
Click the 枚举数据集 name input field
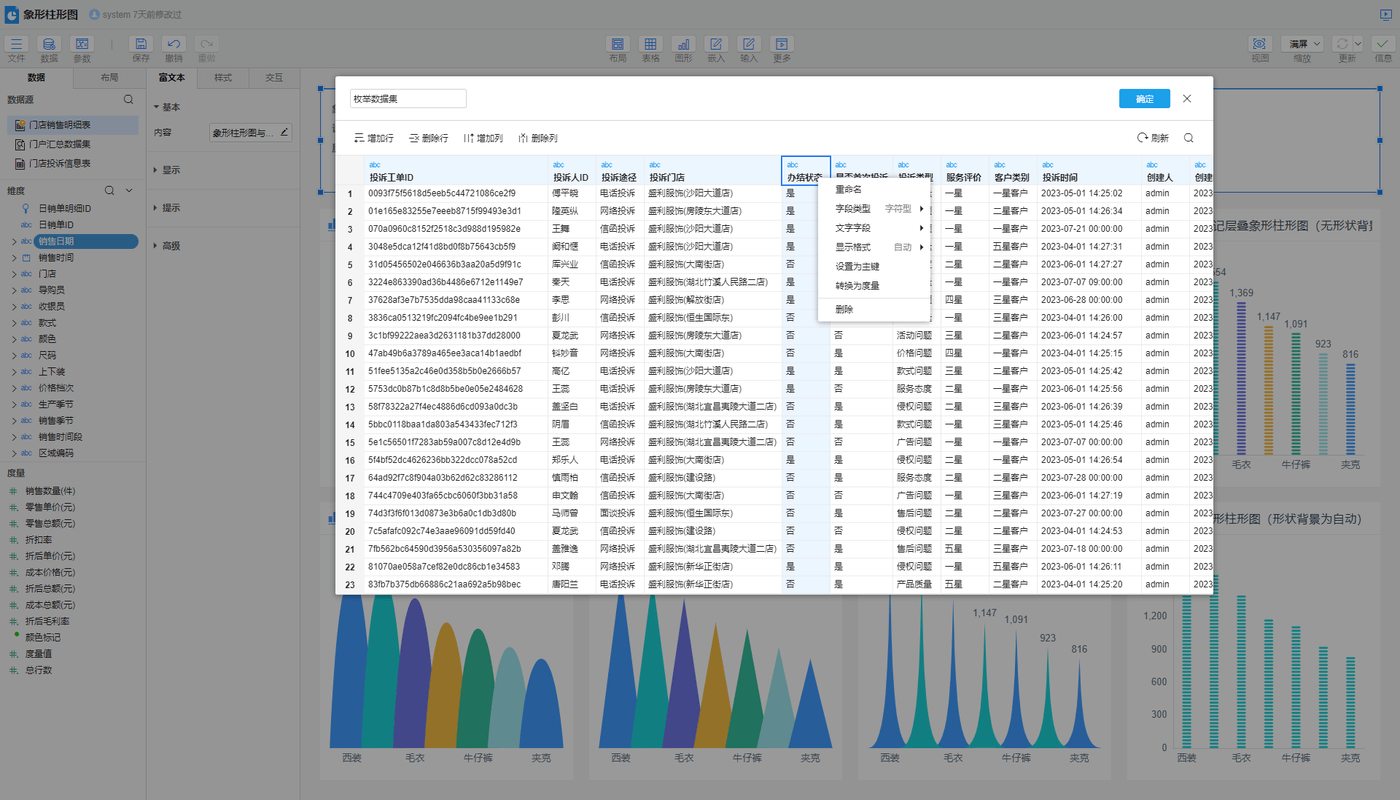coord(408,99)
